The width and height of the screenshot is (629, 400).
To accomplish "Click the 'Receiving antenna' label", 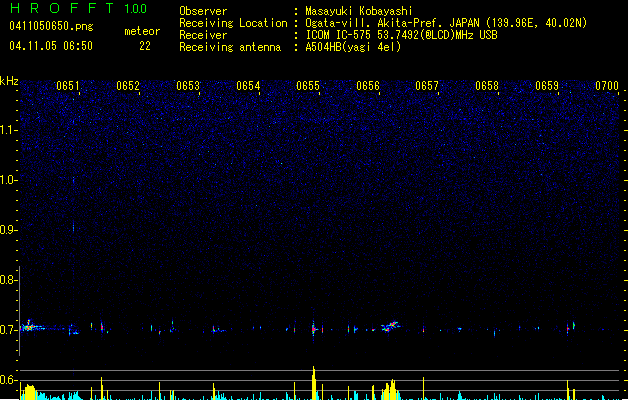I will (230, 47).
